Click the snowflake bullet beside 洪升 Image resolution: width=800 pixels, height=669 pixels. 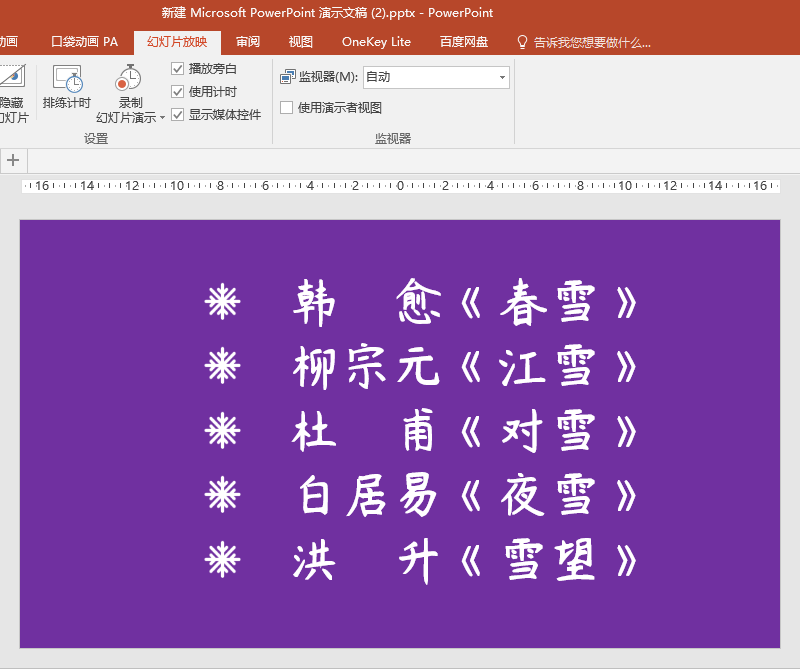click(222, 560)
